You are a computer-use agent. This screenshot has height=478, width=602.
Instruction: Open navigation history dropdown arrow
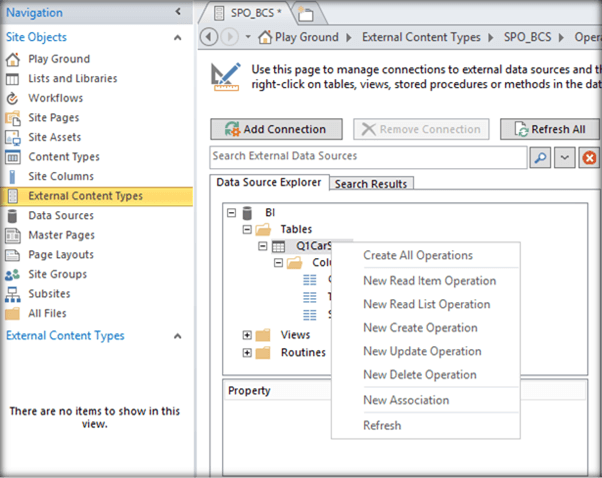248,37
